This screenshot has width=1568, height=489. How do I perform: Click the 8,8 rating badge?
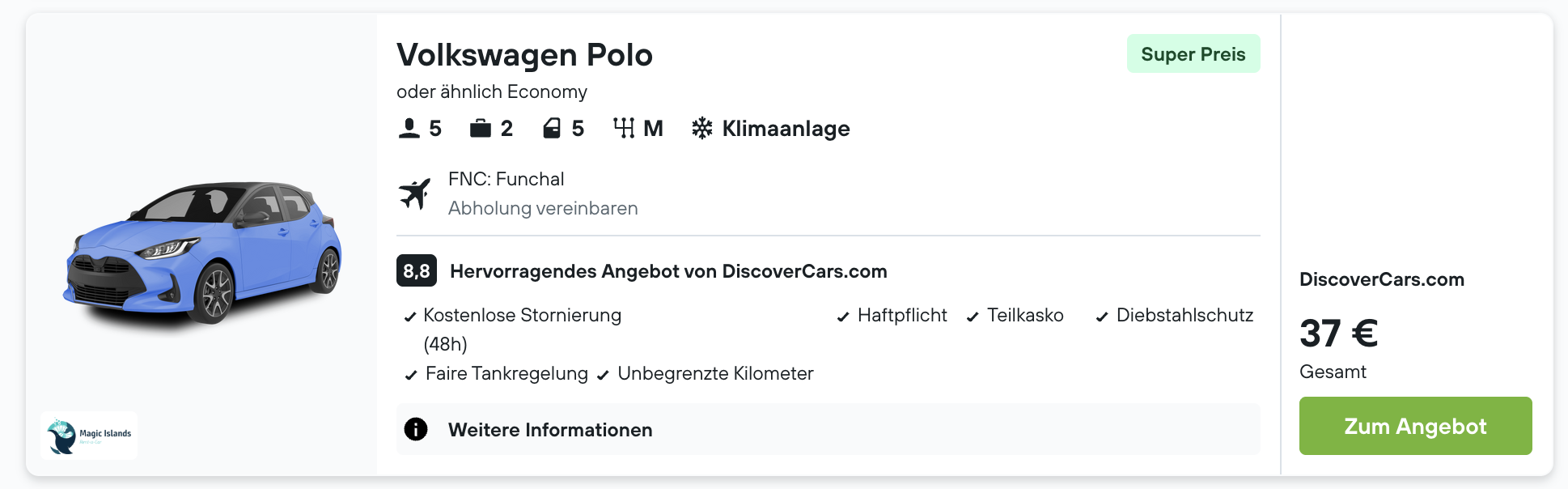417,271
